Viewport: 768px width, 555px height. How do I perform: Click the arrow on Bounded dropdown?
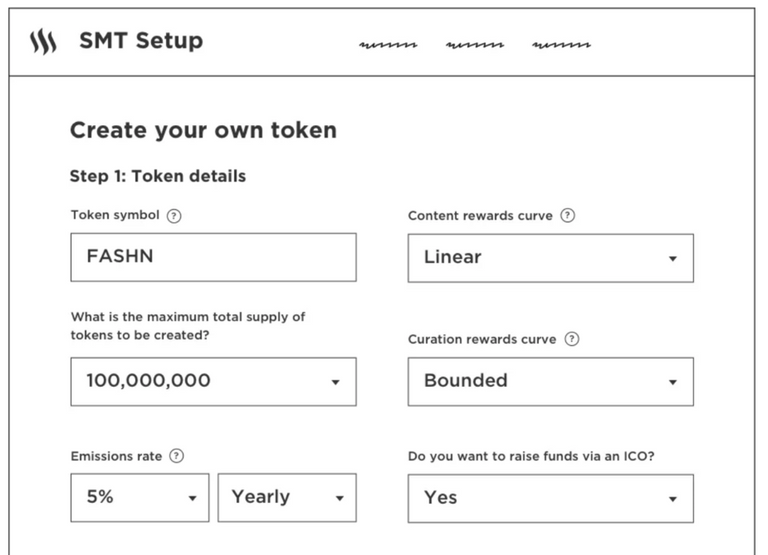[673, 382]
